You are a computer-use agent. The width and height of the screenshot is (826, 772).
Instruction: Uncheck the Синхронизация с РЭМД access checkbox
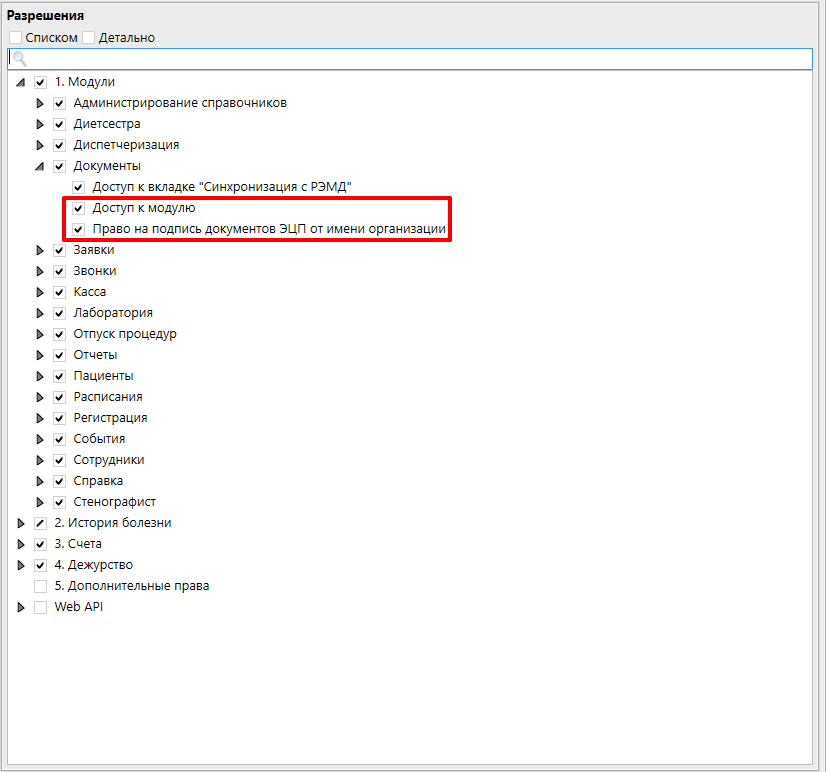[79, 187]
